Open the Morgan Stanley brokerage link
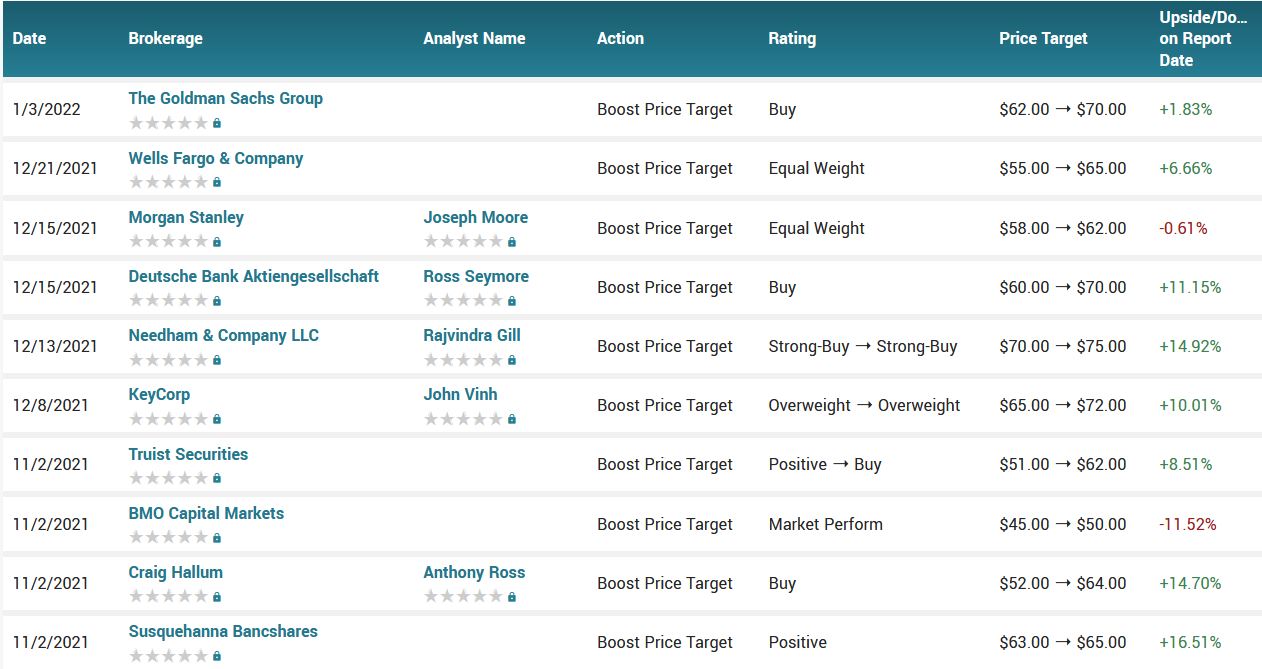The height and width of the screenshot is (669, 1262). (x=186, y=217)
